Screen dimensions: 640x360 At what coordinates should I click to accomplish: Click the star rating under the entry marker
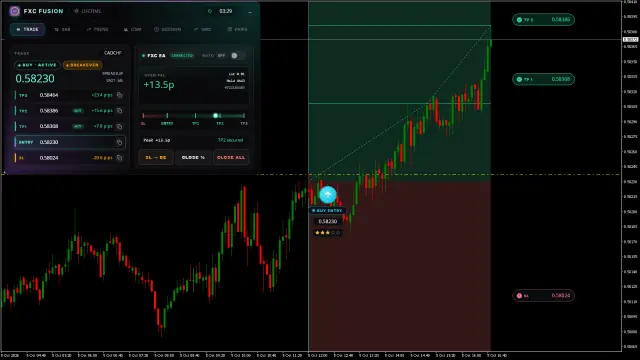click(x=328, y=233)
